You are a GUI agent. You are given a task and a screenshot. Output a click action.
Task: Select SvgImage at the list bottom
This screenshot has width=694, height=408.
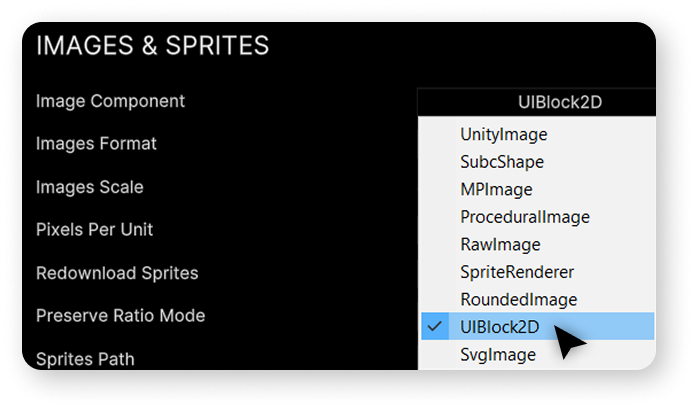tap(498, 354)
